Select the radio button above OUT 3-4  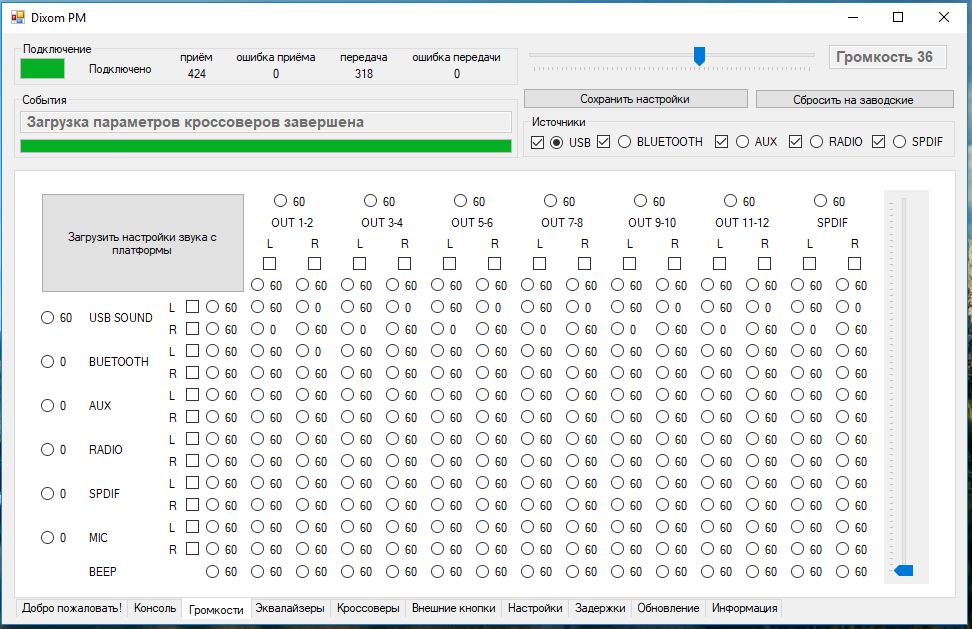pos(370,201)
